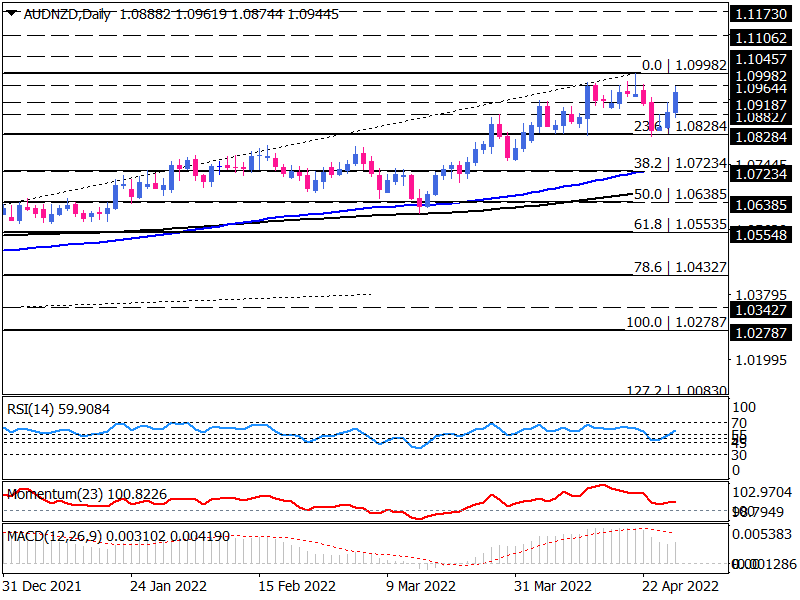Click the Momentum 102.9704 scale value
The width and height of the screenshot is (800, 600).
click(x=762, y=492)
